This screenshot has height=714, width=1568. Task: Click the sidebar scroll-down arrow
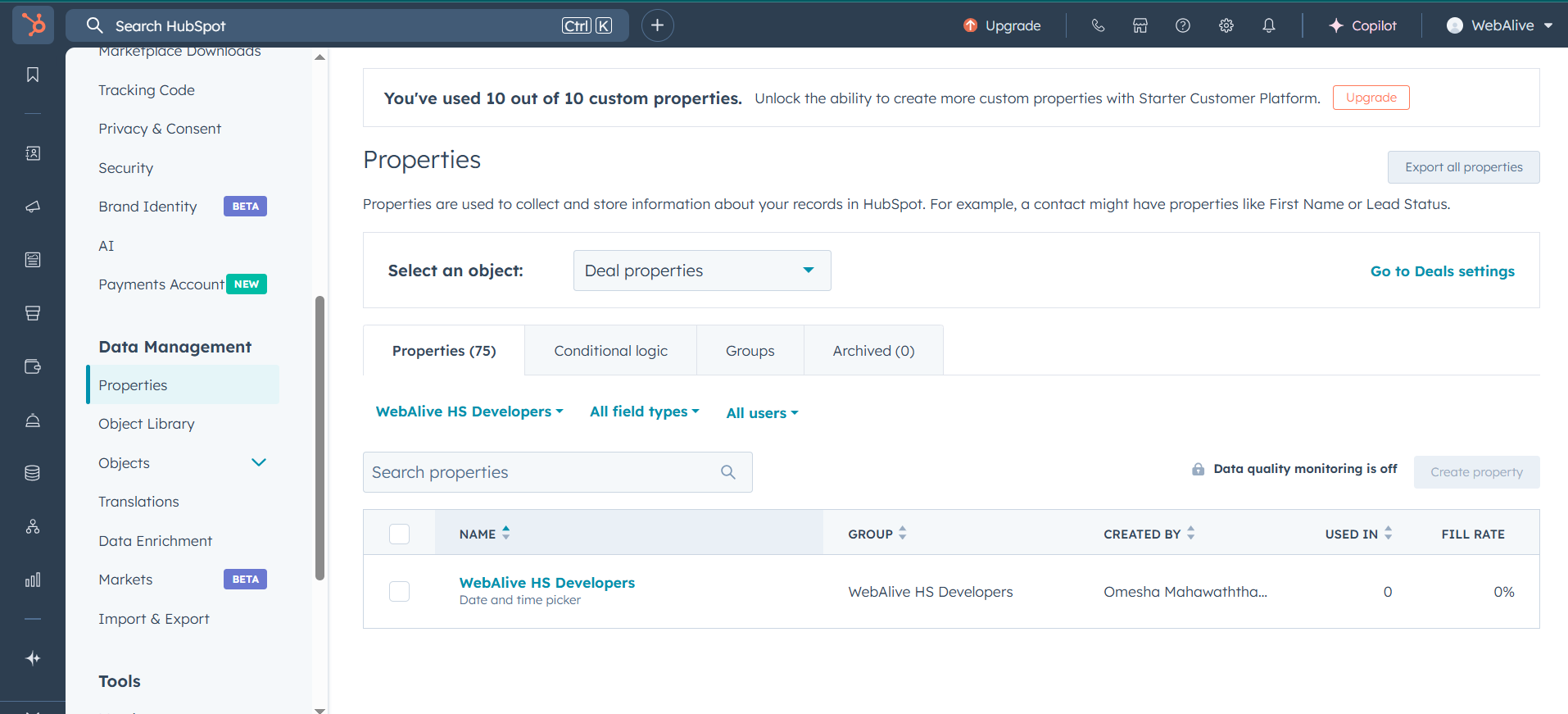320,710
